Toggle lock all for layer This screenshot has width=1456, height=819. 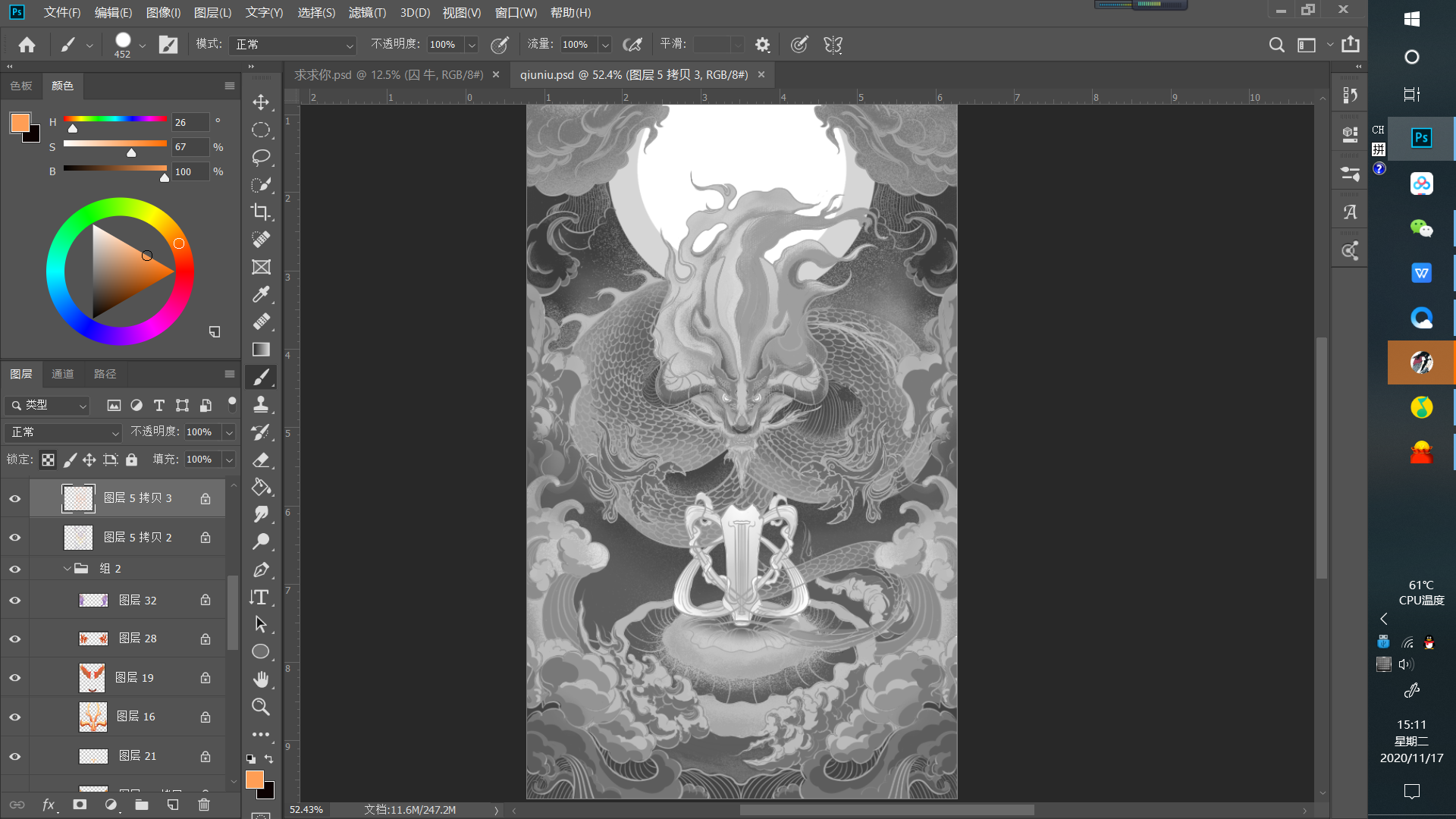pos(131,460)
